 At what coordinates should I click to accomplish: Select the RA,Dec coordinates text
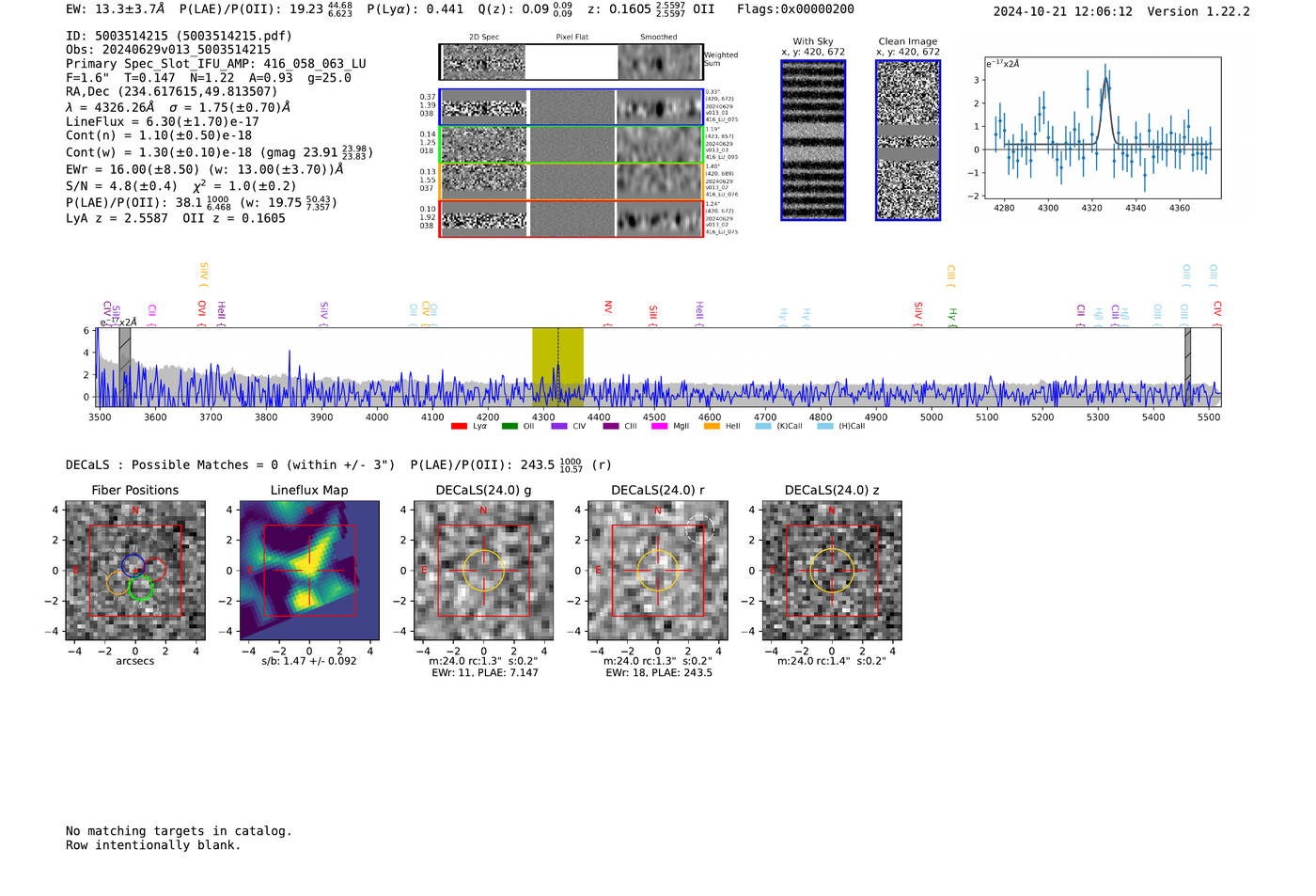pos(172,91)
